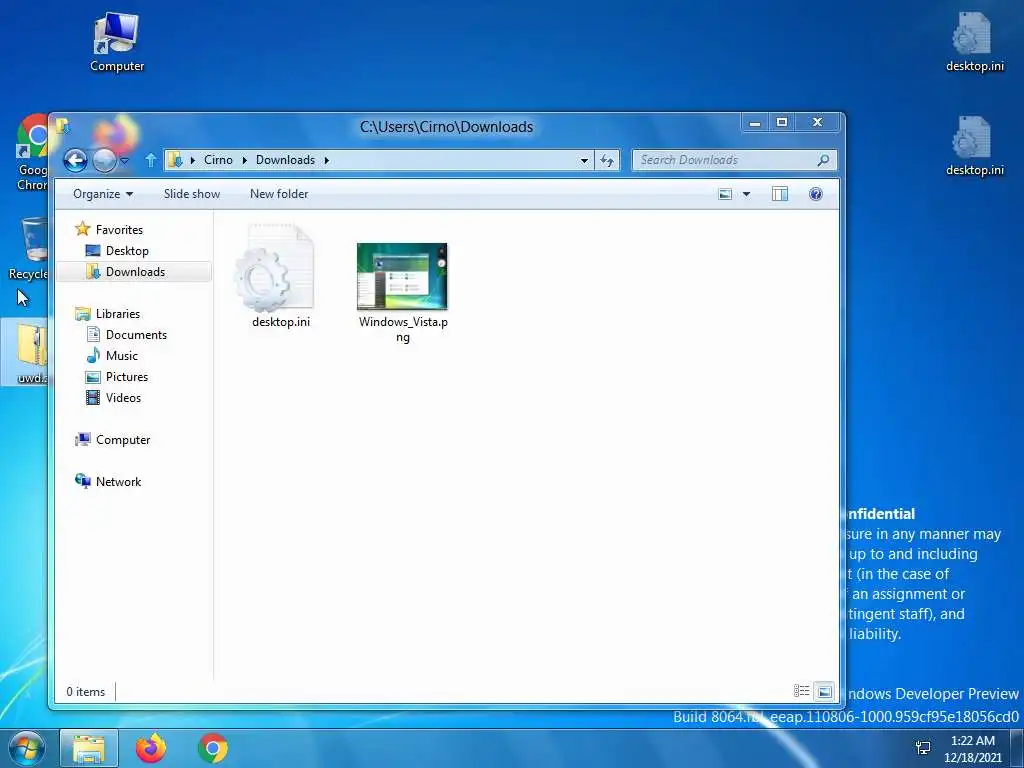Open the Videos library
The height and width of the screenshot is (768, 1024).
pyautogui.click(x=123, y=398)
